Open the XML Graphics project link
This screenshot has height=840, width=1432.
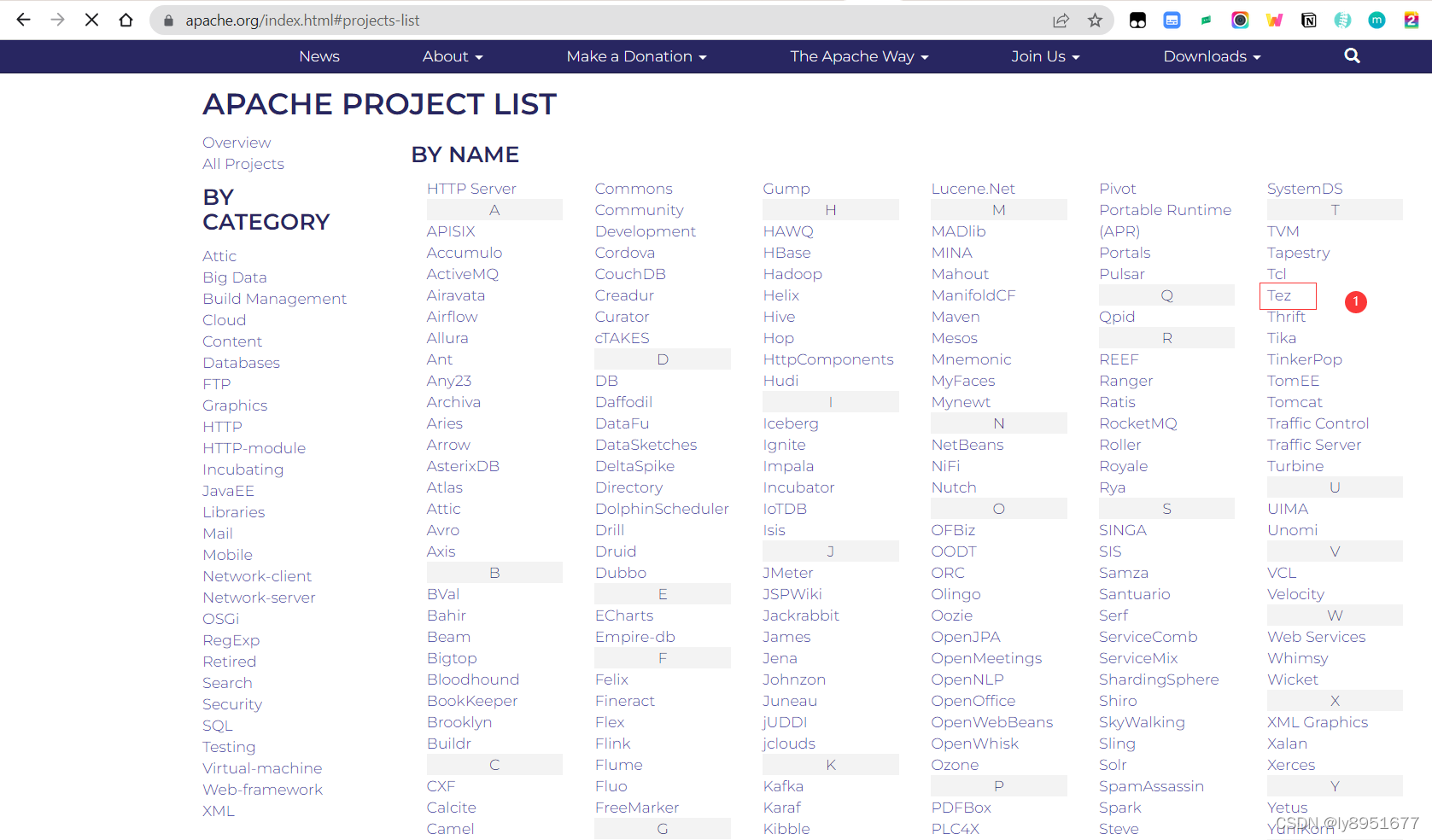click(x=1318, y=722)
